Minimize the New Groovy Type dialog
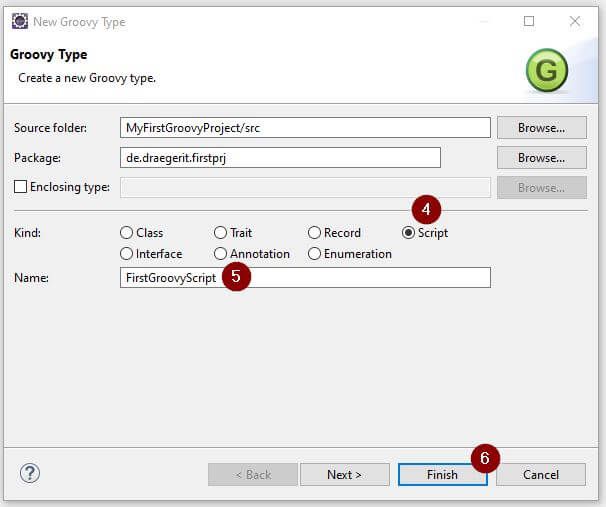 483,21
